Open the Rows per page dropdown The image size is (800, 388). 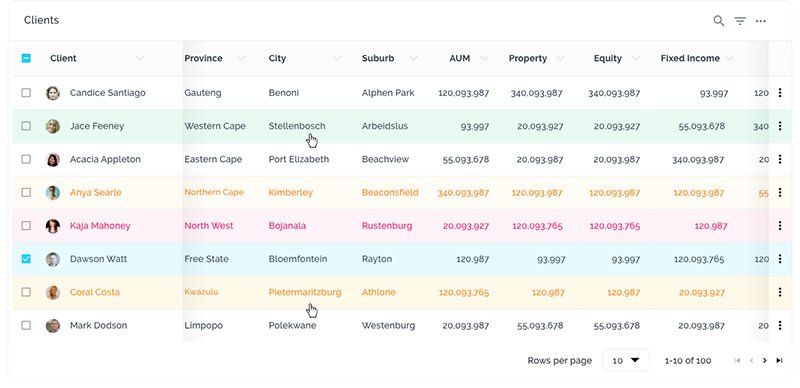[626, 360]
